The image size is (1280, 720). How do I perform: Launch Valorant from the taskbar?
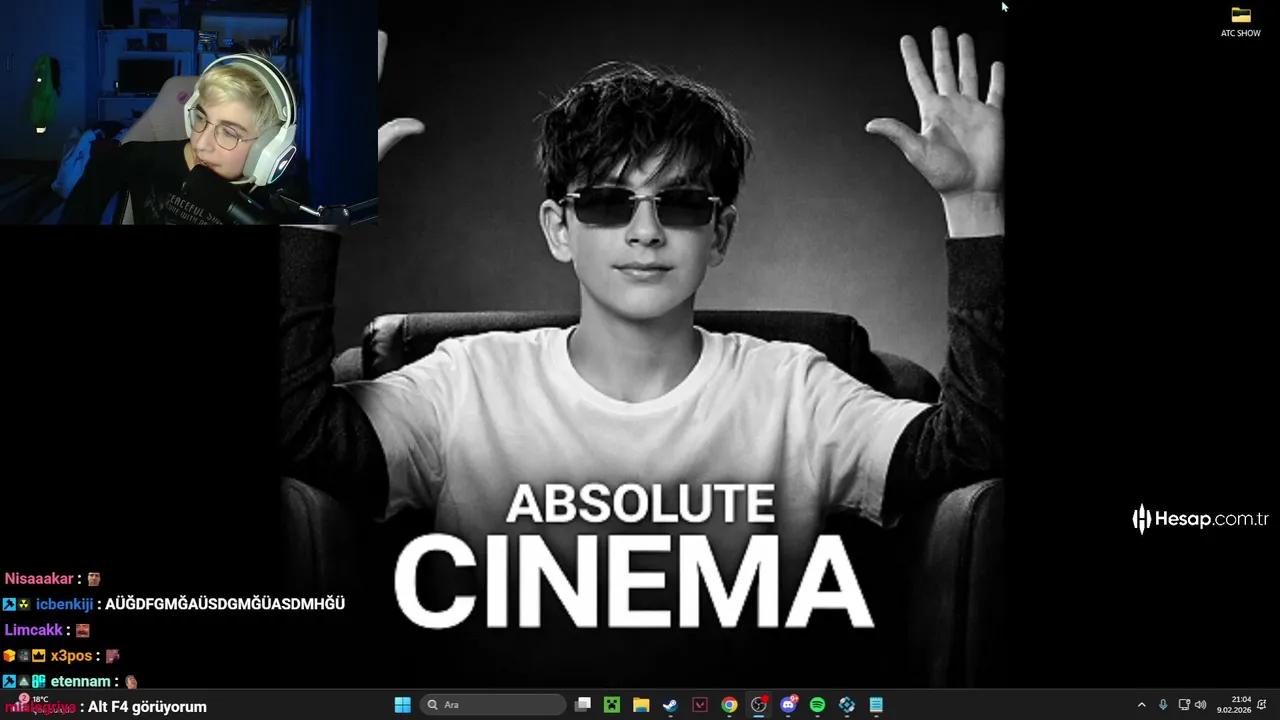[700, 705]
